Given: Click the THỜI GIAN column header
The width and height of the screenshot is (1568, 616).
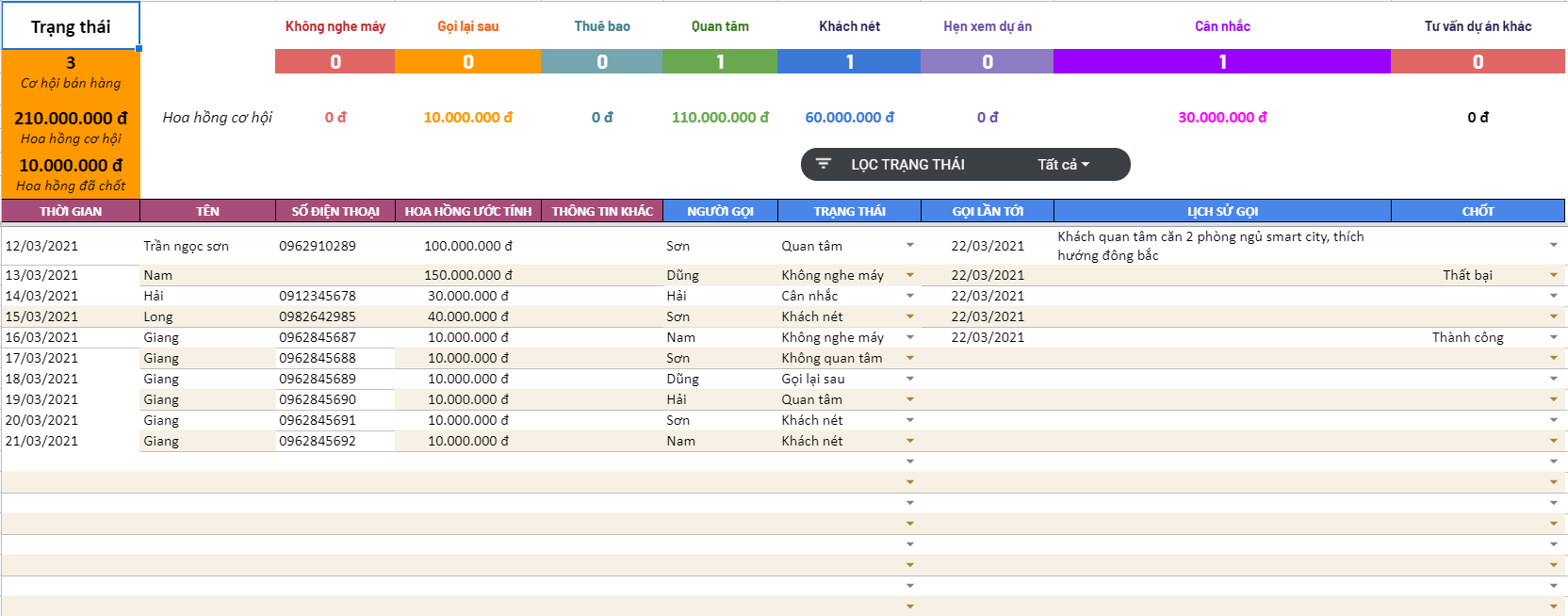Looking at the screenshot, I should (x=71, y=211).
